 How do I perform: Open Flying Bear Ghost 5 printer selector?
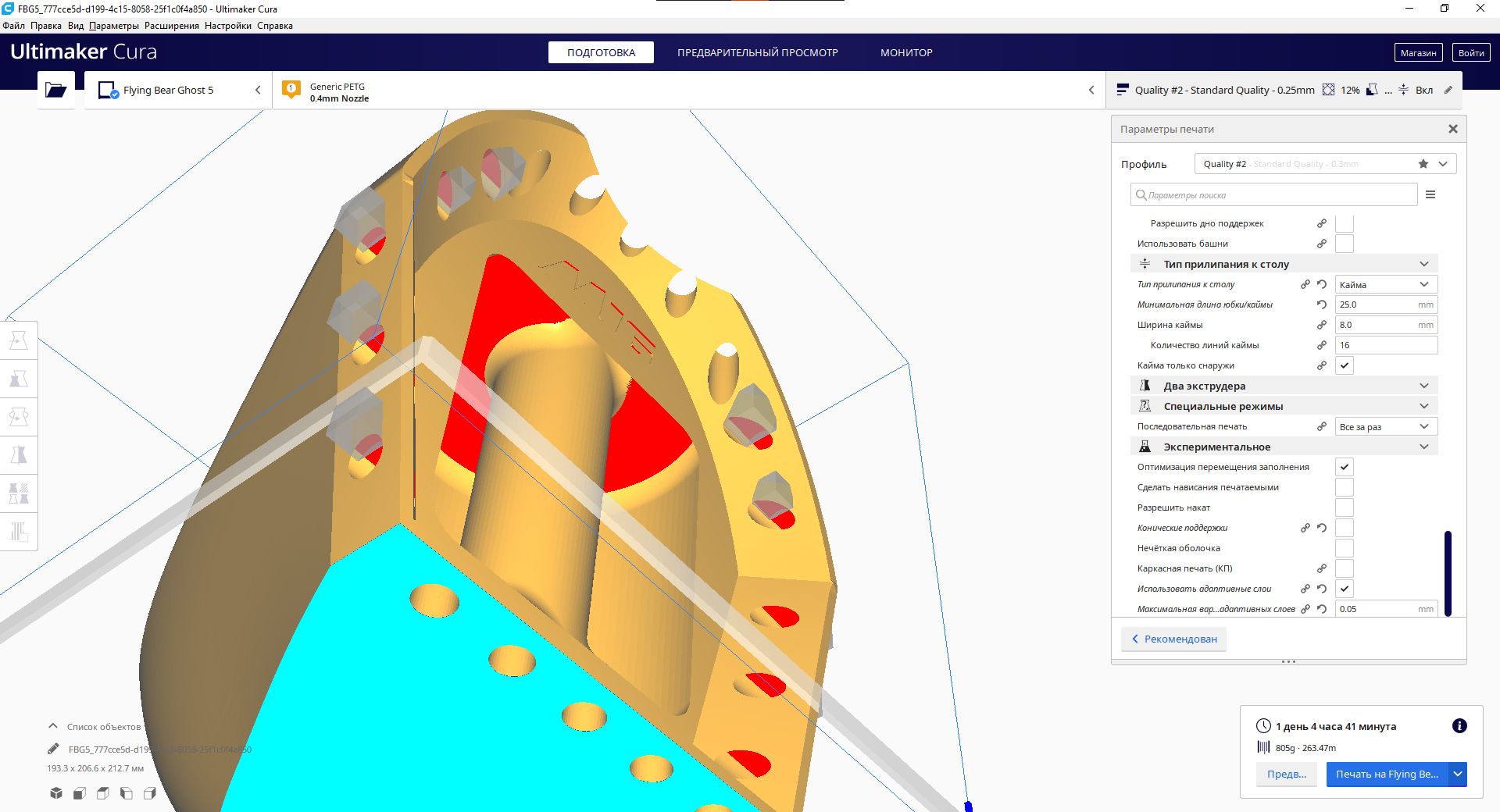[178, 90]
